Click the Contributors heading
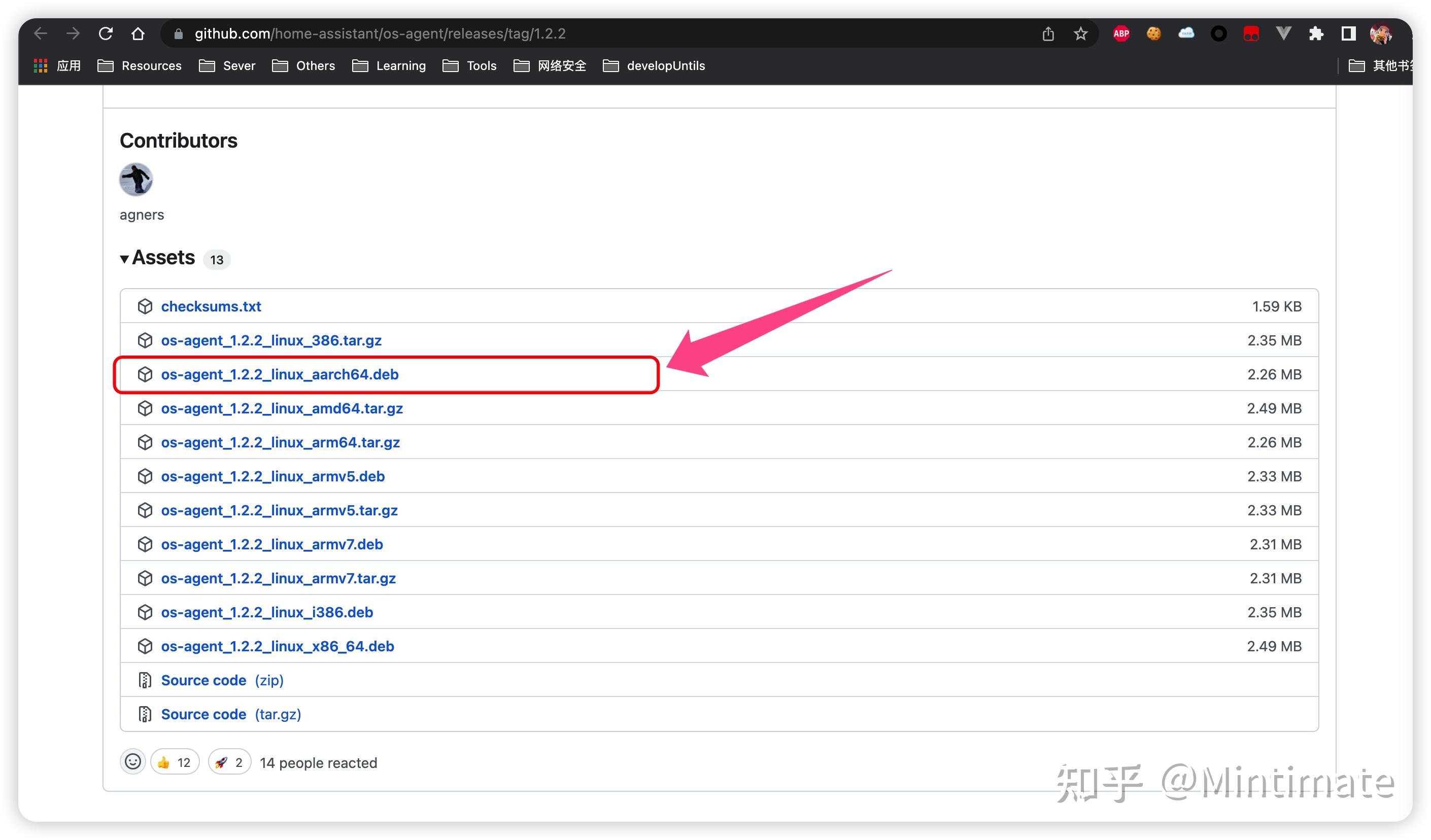 pyautogui.click(x=178, y=141)
